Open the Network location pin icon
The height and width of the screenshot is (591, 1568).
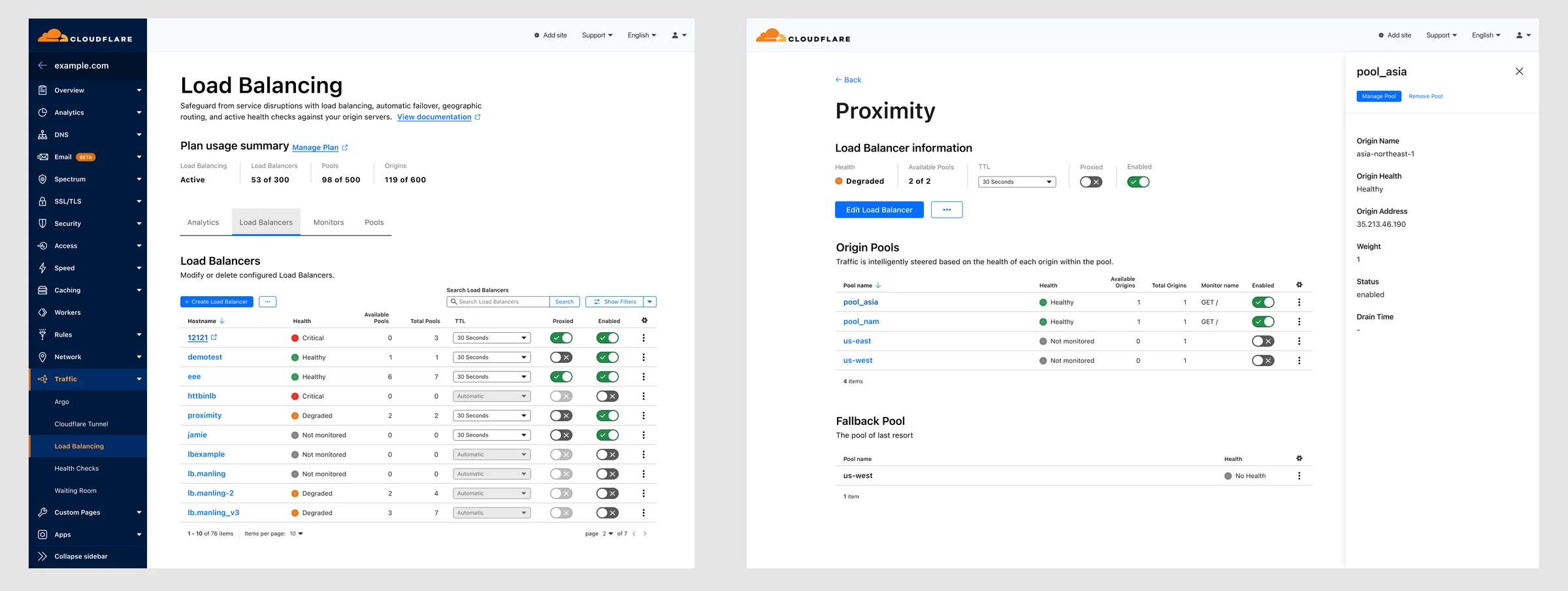click(x=42, y=357)
